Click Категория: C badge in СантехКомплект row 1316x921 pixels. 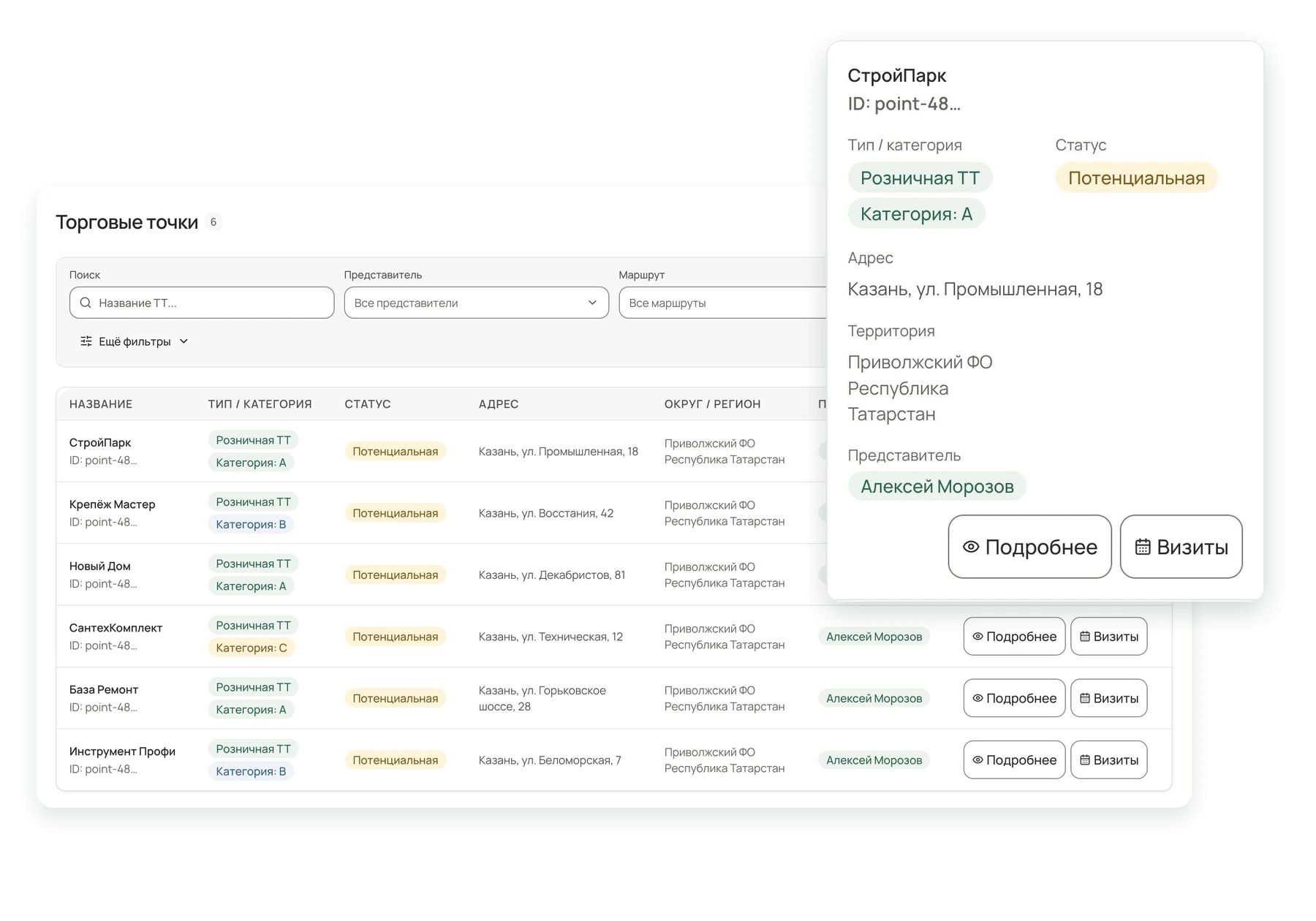click(251, 648)
